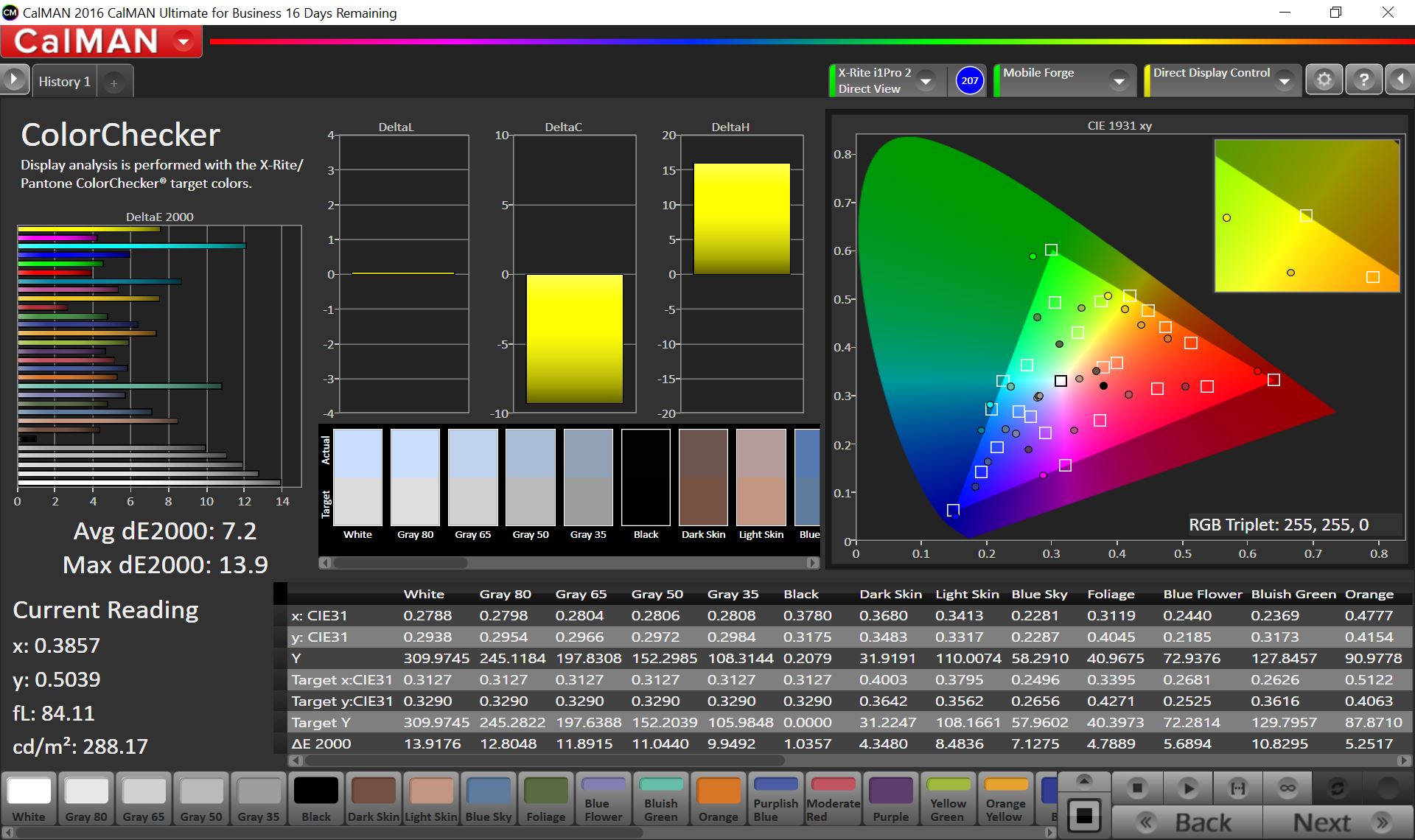
Task: Click the blue 207 meter indicator
Action: [x=969, y=80]
